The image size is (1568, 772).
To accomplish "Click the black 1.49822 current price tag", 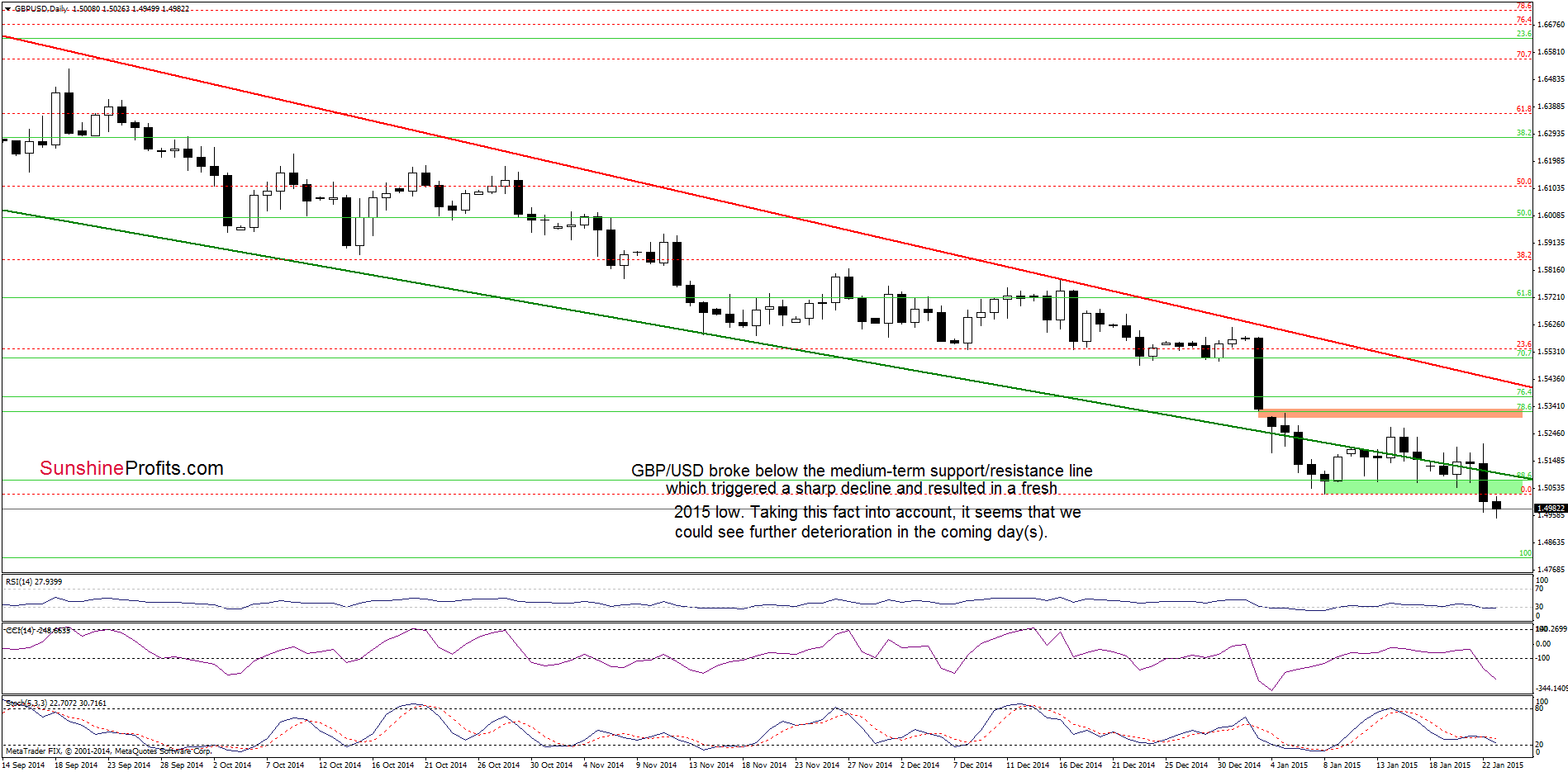I will pyautogui.click(x=1551, y=509).
